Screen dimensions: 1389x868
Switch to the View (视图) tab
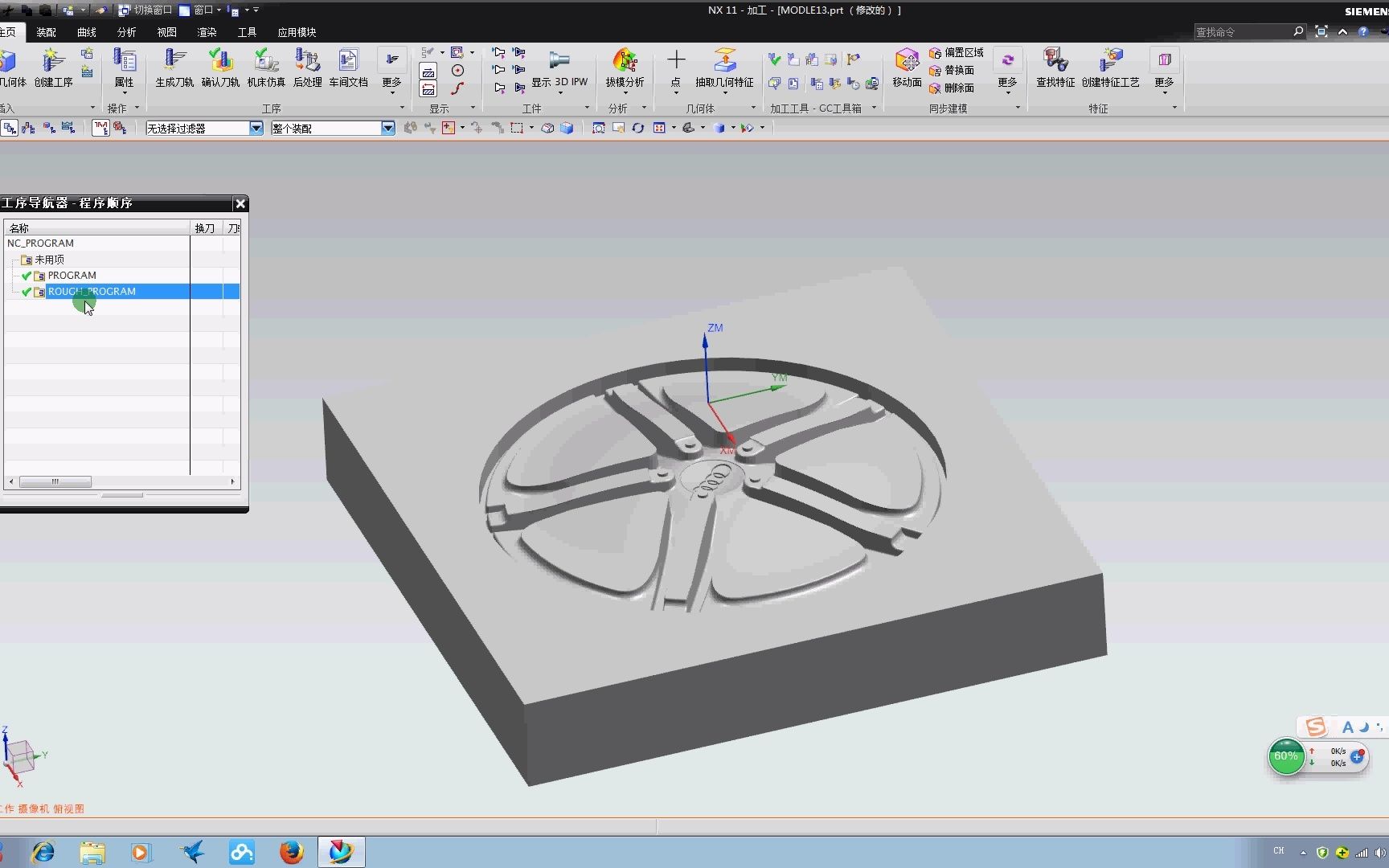coord(166,32)
